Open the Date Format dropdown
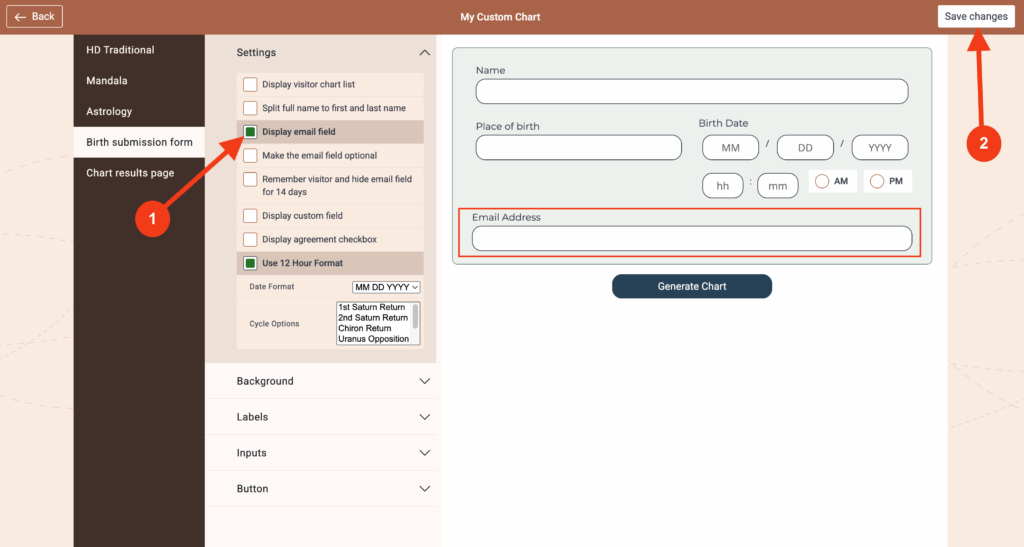The height and width of the screenshot is (547, 1024). pyautogui.click(x=386, y=287)
